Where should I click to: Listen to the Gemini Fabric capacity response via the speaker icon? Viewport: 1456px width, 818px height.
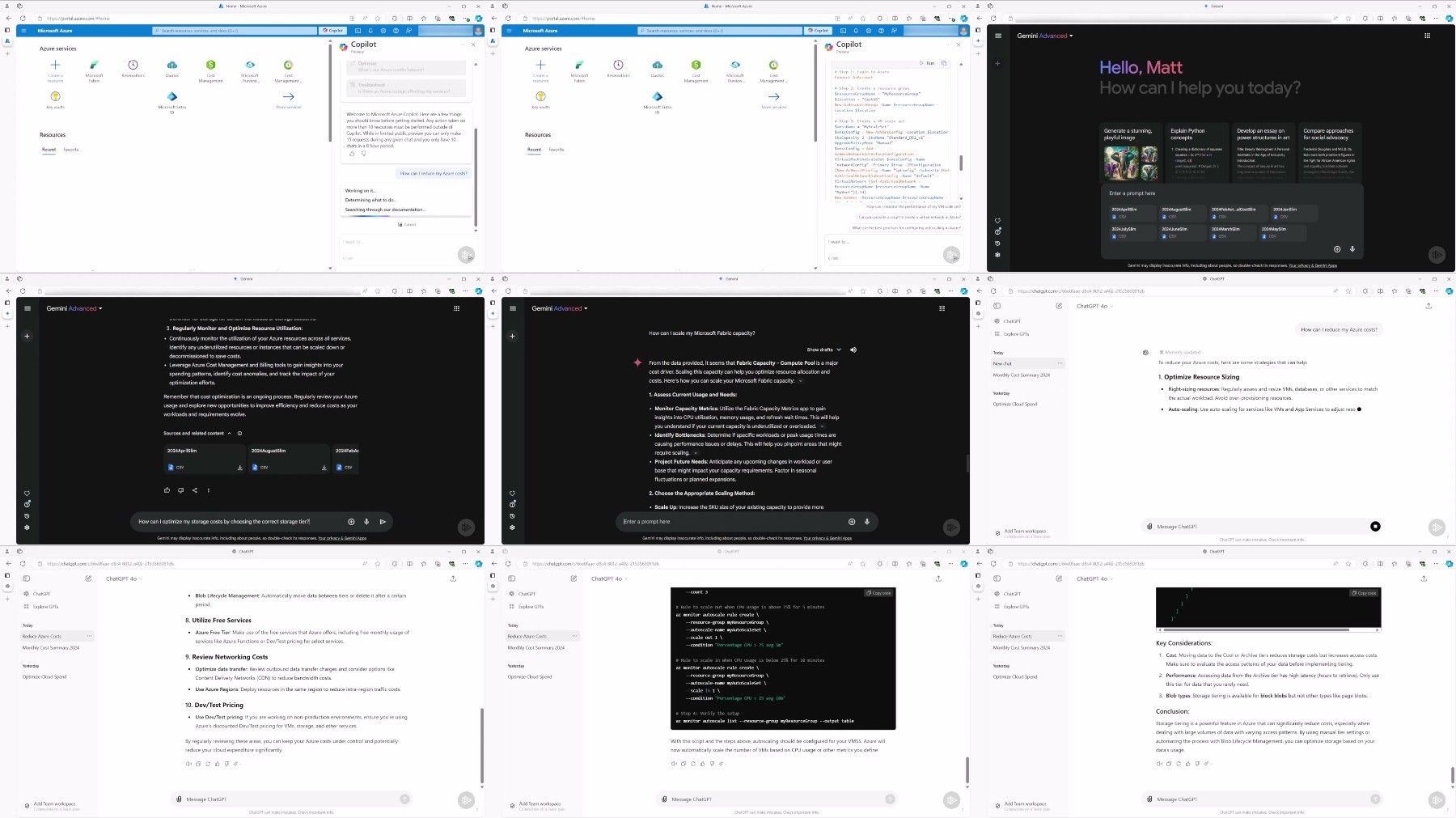click(x=853, y=350)
